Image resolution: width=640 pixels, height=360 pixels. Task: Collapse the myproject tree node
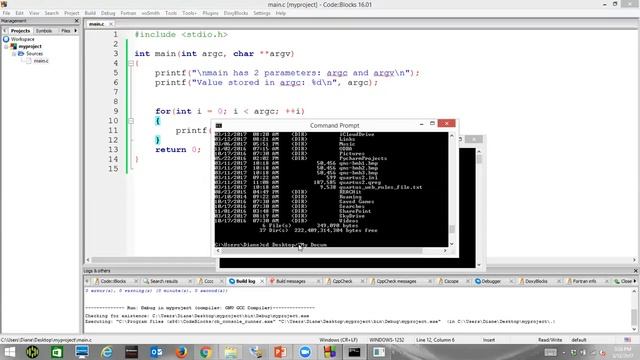tap(6, 47)
